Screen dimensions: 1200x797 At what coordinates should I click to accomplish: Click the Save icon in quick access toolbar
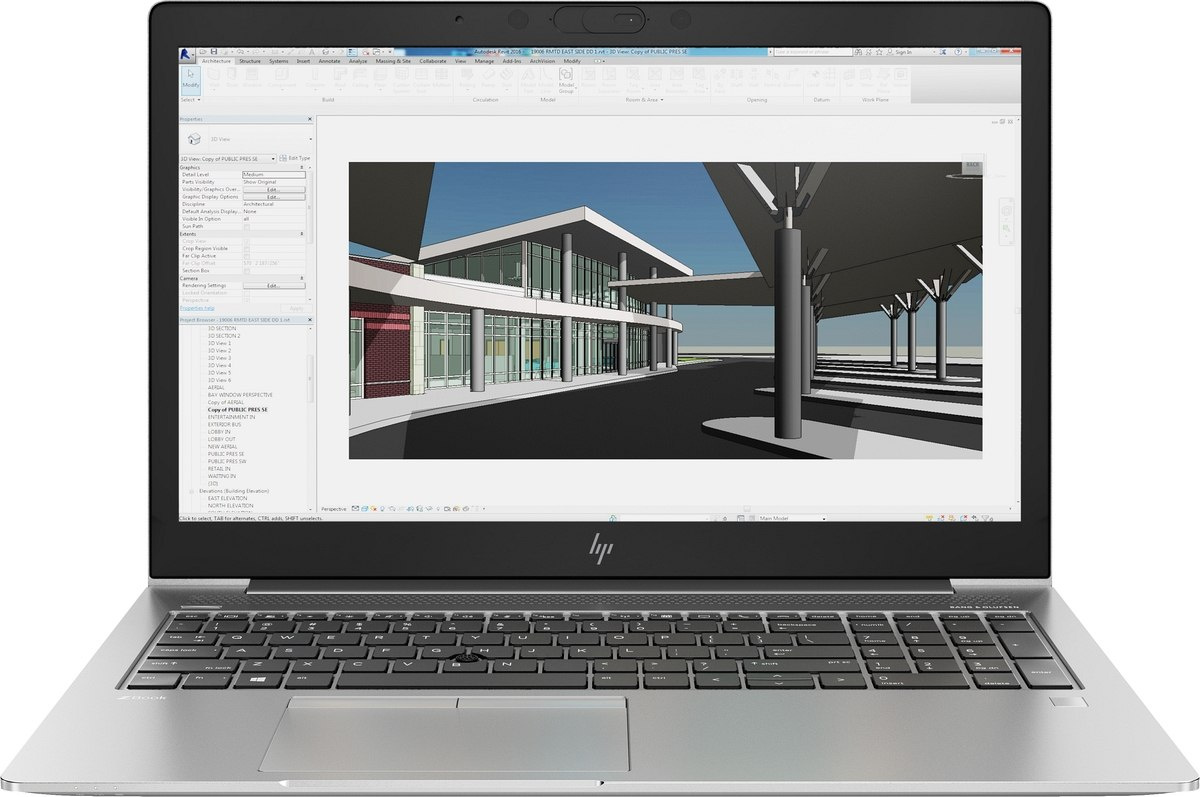pos(214,51)
